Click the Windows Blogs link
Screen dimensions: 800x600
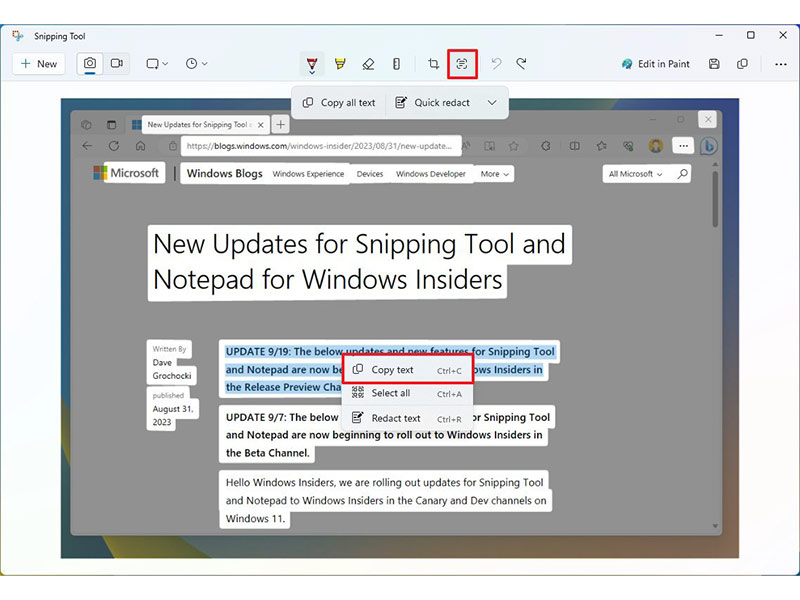click(224, 173)
